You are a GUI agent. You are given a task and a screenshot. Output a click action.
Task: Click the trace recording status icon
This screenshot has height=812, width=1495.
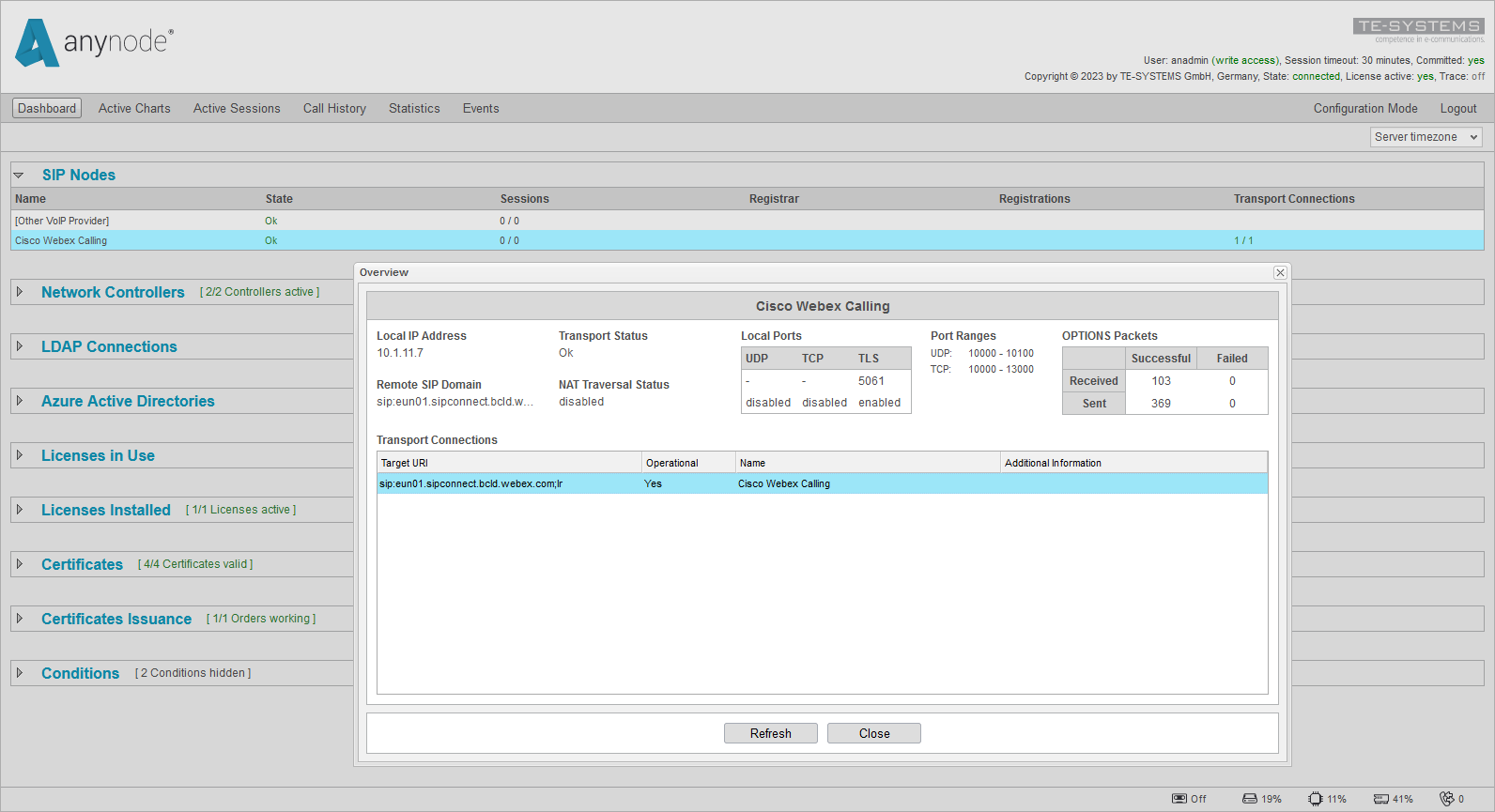(x=1179, y=799)
